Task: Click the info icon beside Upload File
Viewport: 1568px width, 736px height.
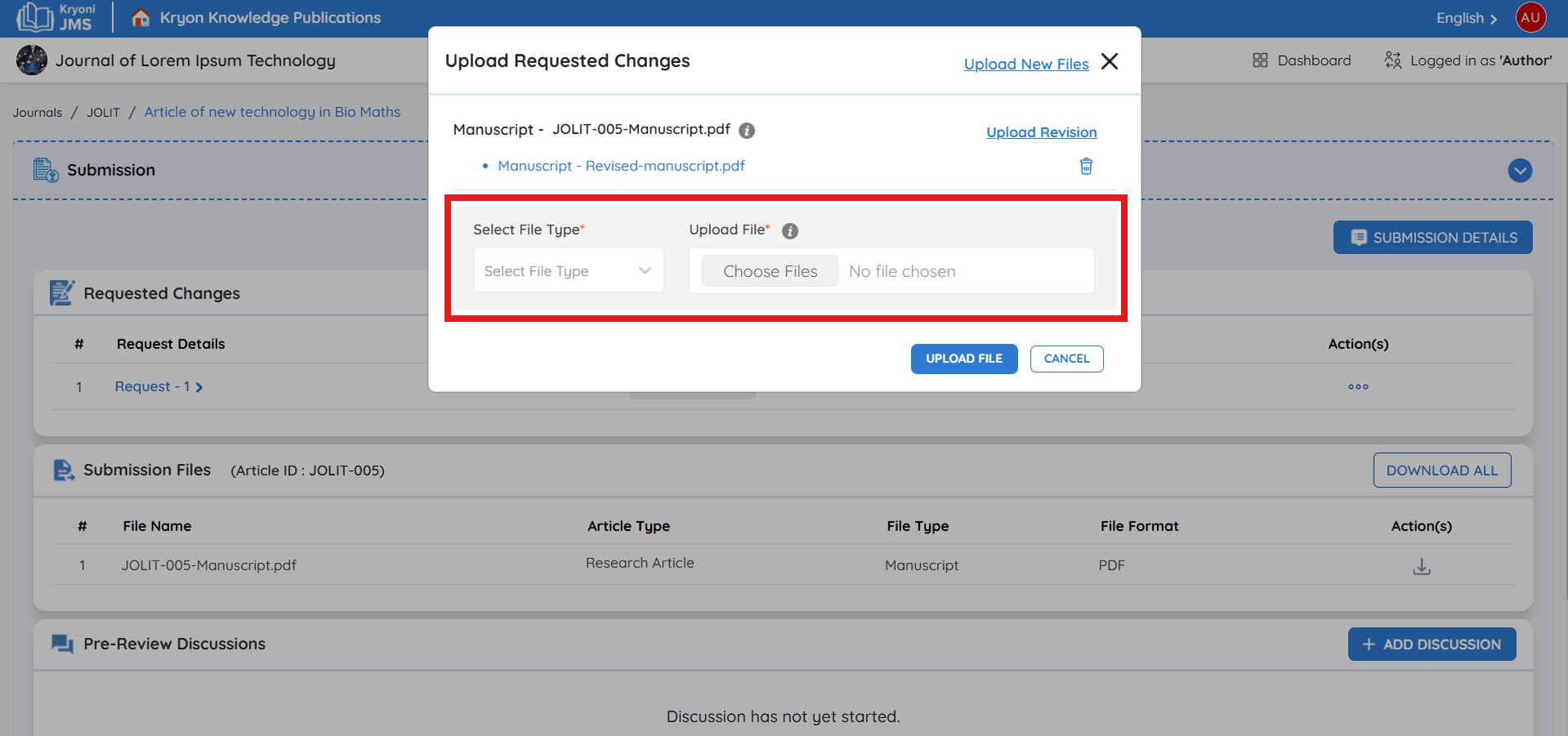Action: (789, 231)
